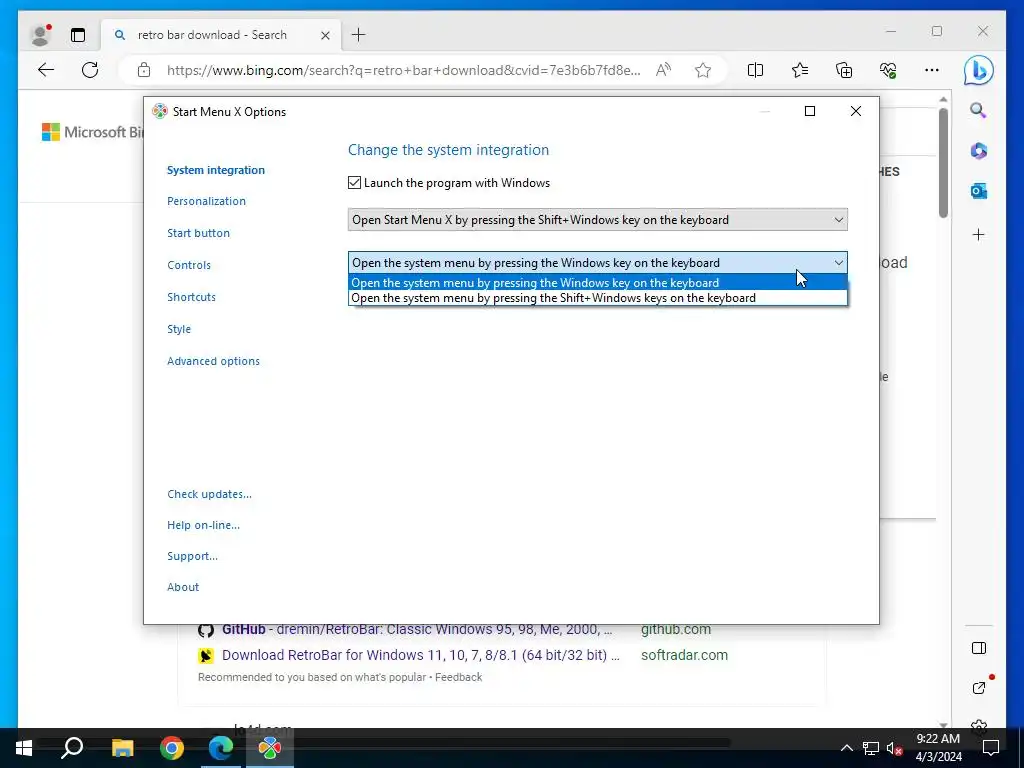Screen dimensions: 1024x768
Task: Open Bing Copilot sidebar button
Action: tap(978, 70)
